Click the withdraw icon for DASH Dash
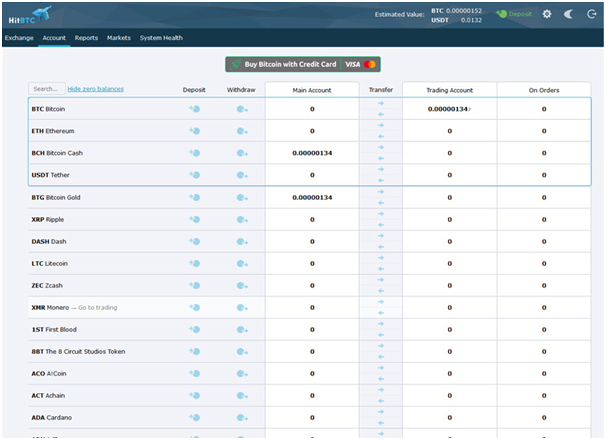The height and width of the screenshot is (440, 606). (x=242, y=242)
